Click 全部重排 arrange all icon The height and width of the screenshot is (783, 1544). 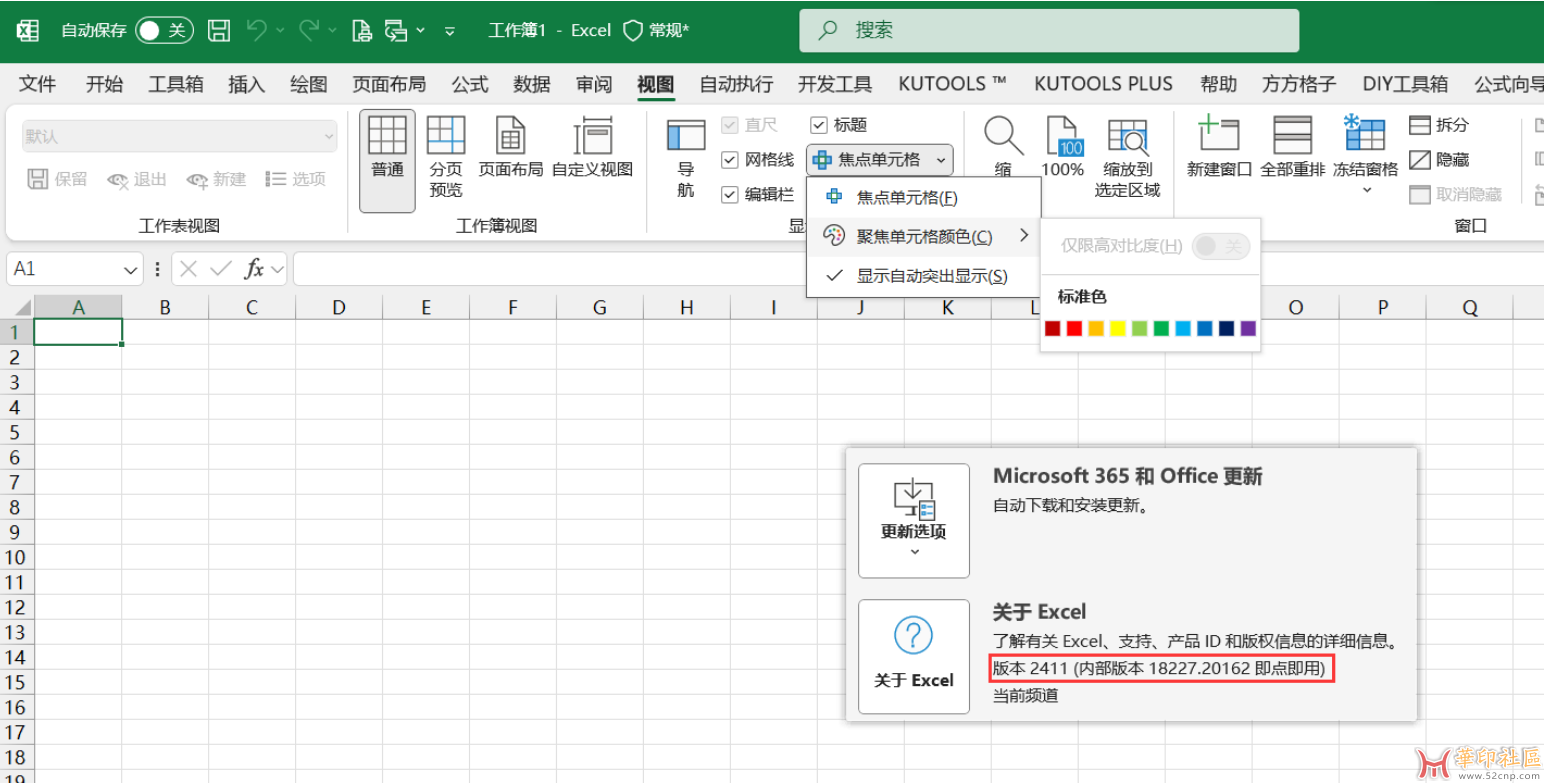[x=1293, y=135]
